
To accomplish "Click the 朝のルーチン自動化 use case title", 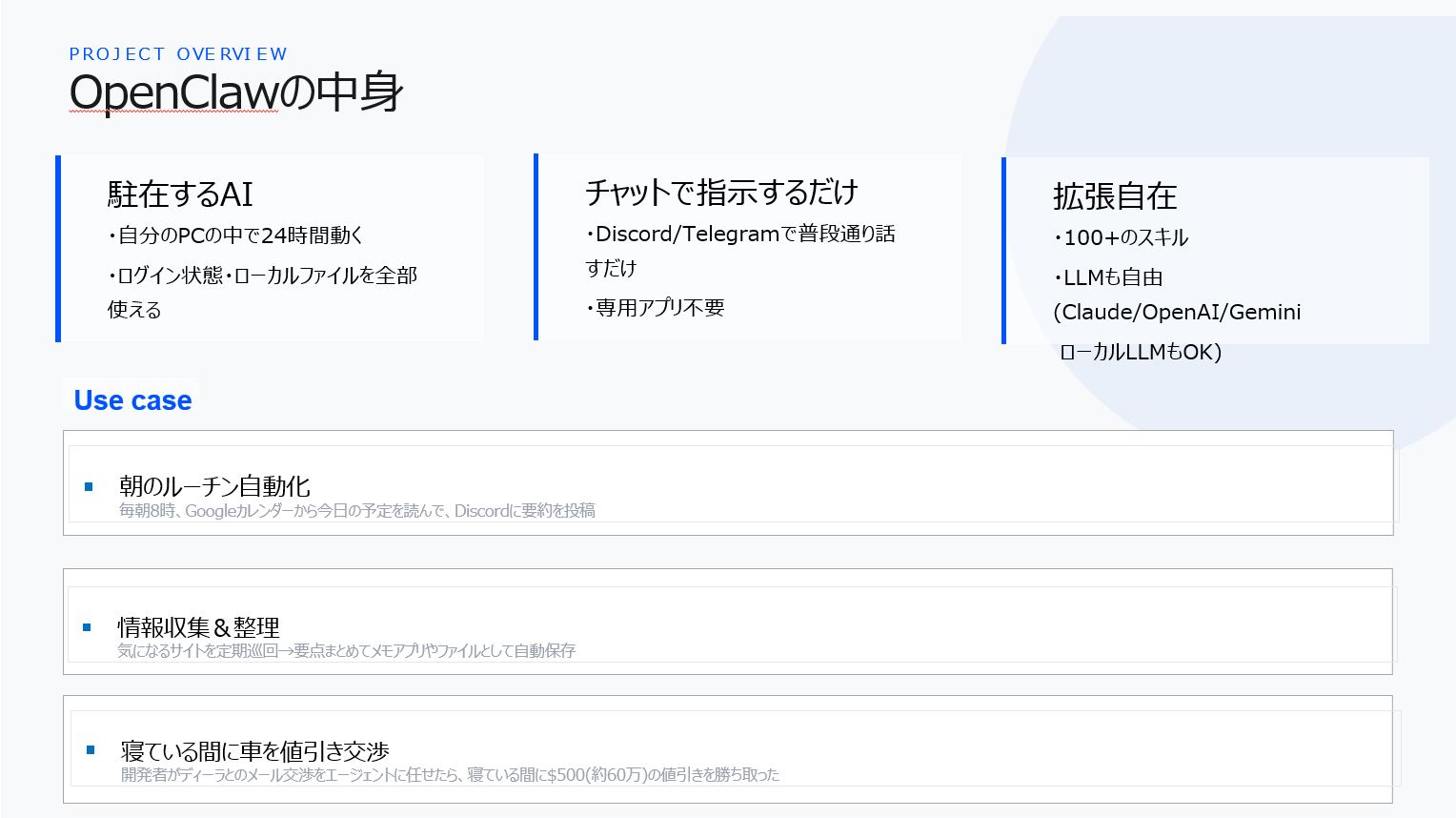I will [214, 486].
